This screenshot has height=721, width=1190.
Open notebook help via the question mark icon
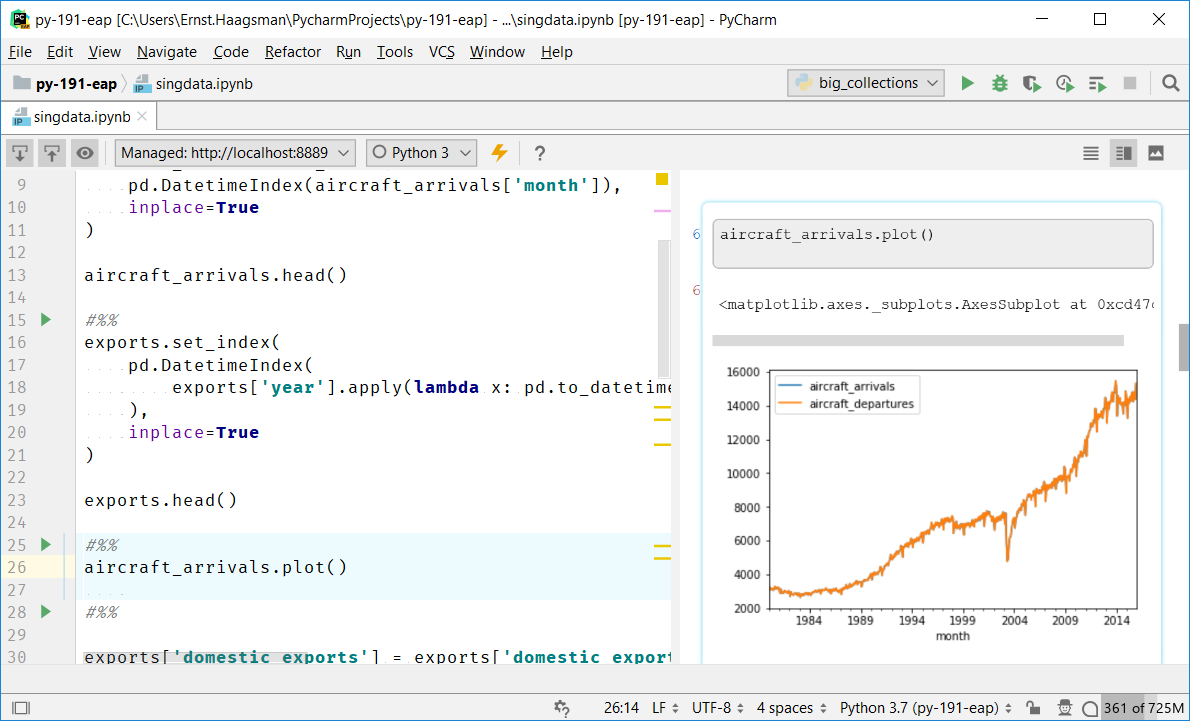[539, 152]
